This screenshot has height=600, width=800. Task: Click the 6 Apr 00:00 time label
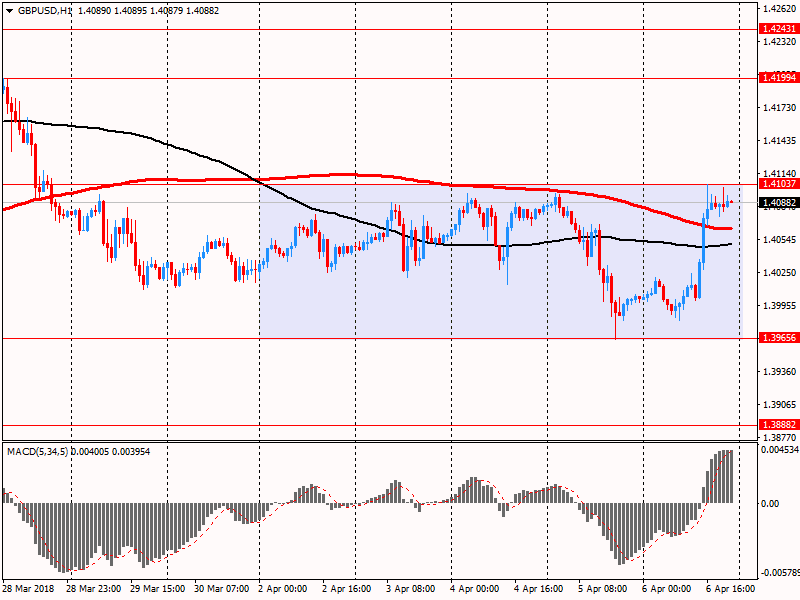pos(666,589)
